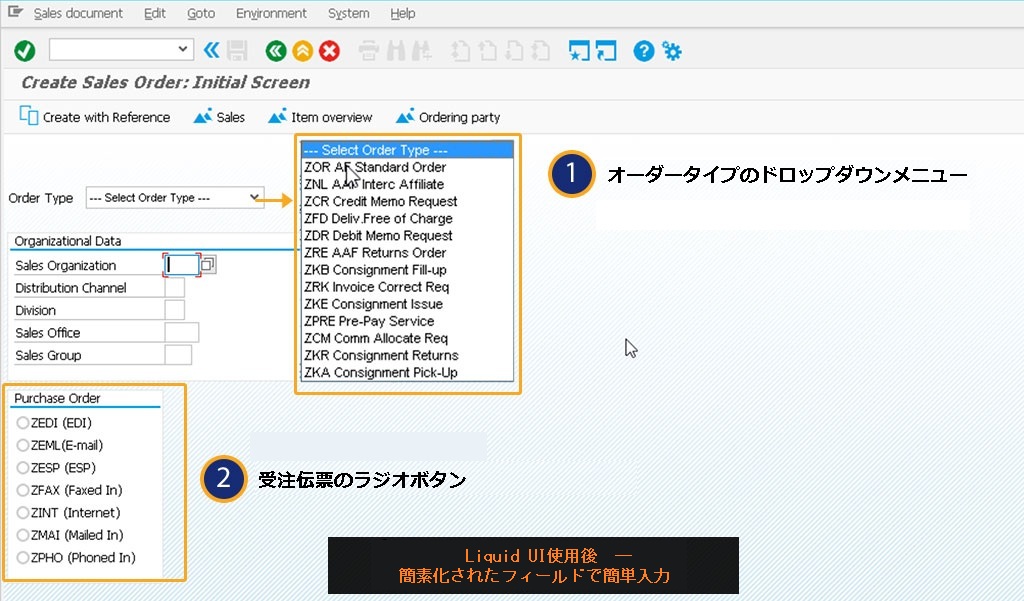Click the Sales Organization search help icon
1024x601 pixels.
pyautogui.click(x=208, y=265)
